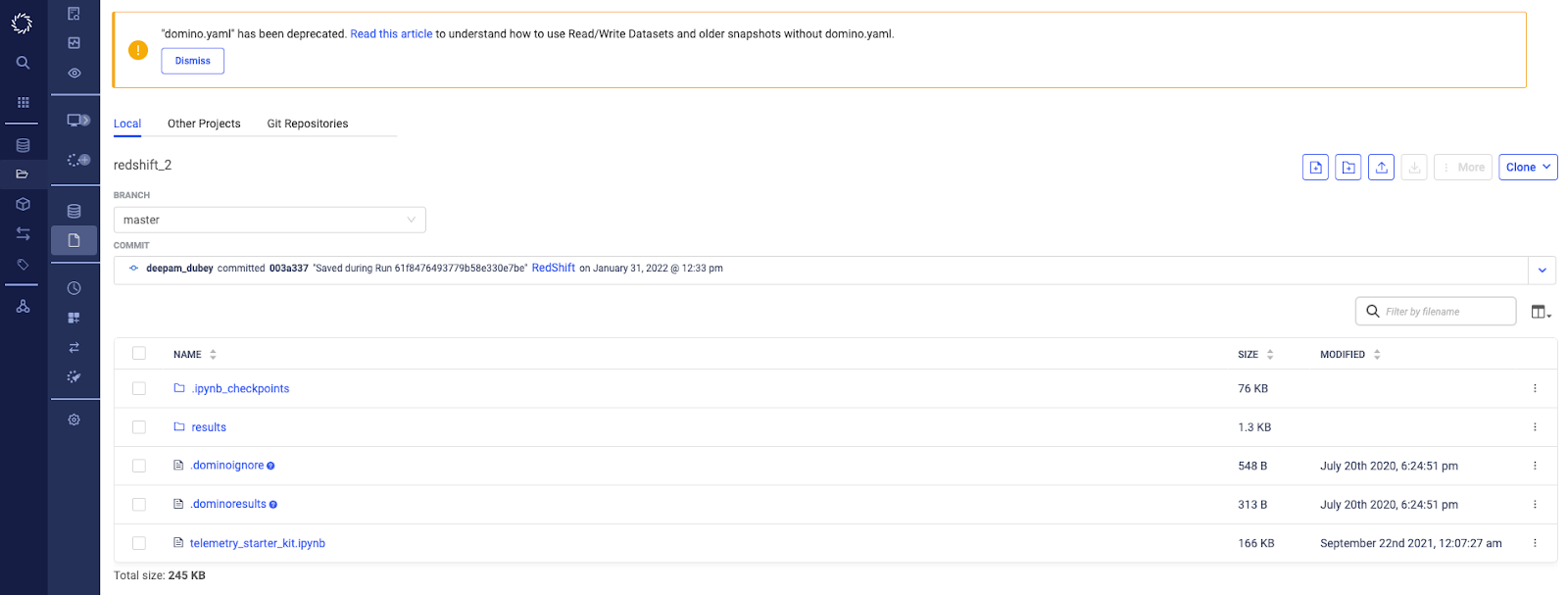The height and width of the screenshot is (595, 1568).
Task: Open the table columns selector dropdown
Action: tap(1542, 312)
